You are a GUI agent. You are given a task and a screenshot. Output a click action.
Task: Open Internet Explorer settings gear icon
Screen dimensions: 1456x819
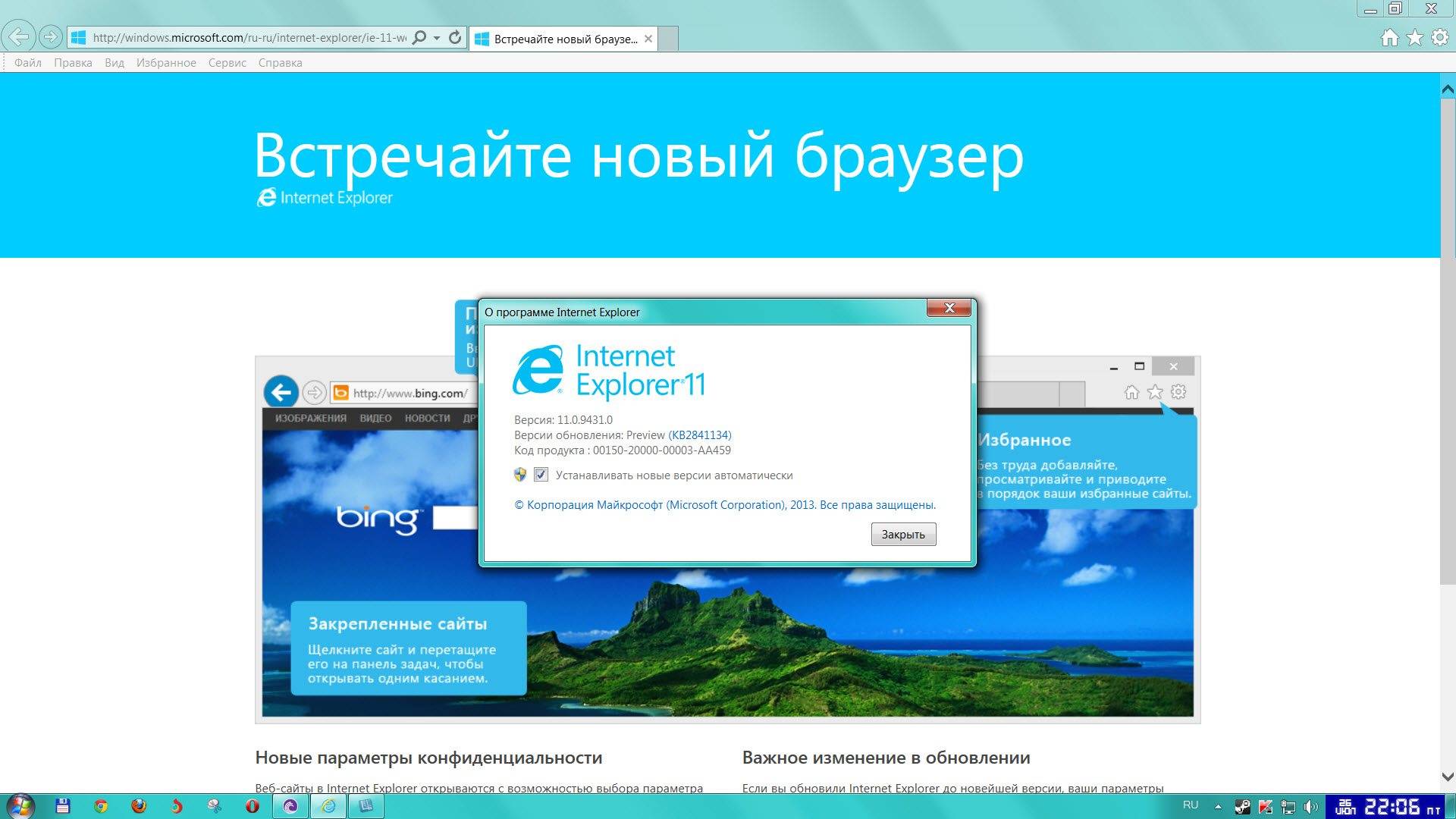(x=1438, y=38)
